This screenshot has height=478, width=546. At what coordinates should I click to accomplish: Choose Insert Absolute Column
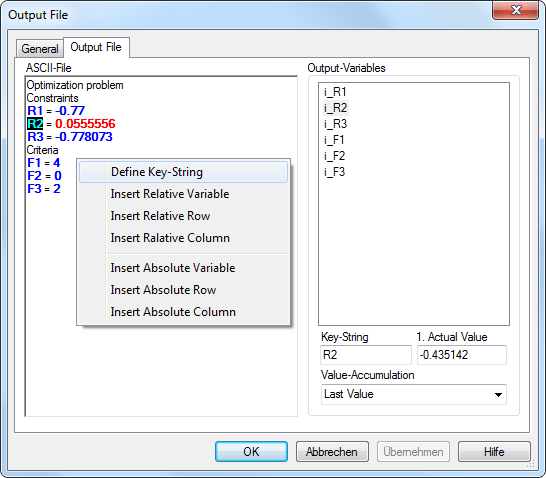[183, 312]
